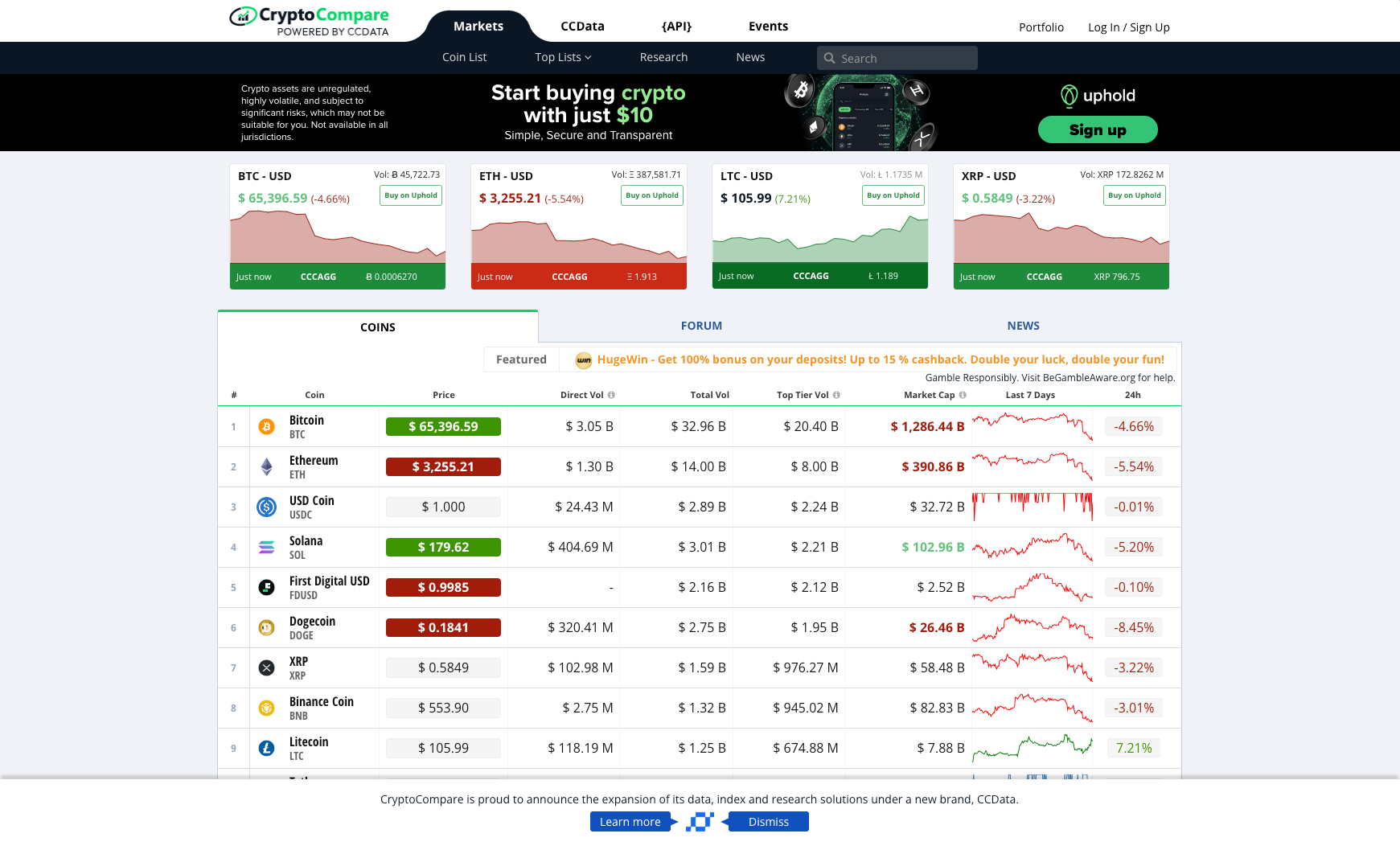Switch to the FORUM tab
Screen dimensions: 1400x850
[701, 326]
